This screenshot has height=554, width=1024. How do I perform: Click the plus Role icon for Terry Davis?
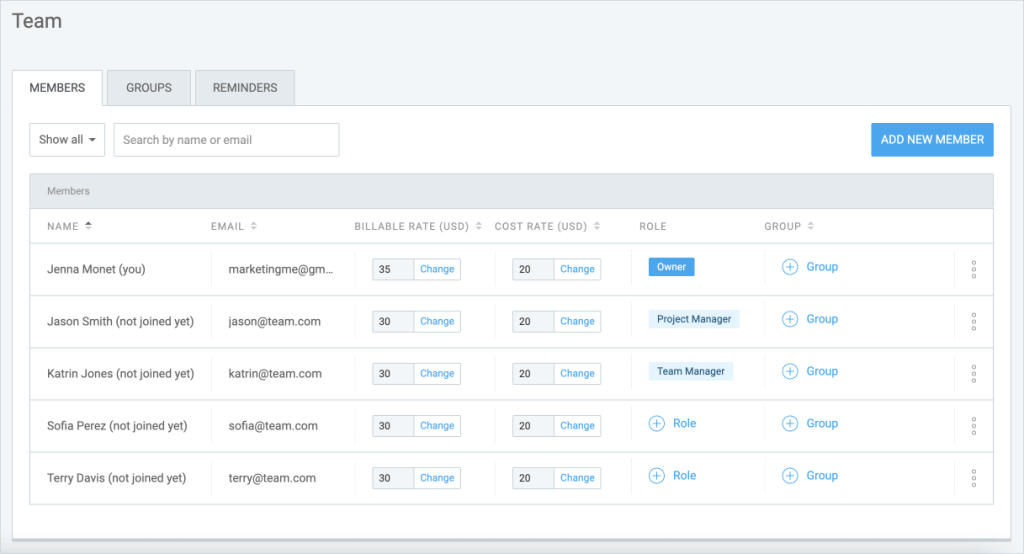(656, 476)
